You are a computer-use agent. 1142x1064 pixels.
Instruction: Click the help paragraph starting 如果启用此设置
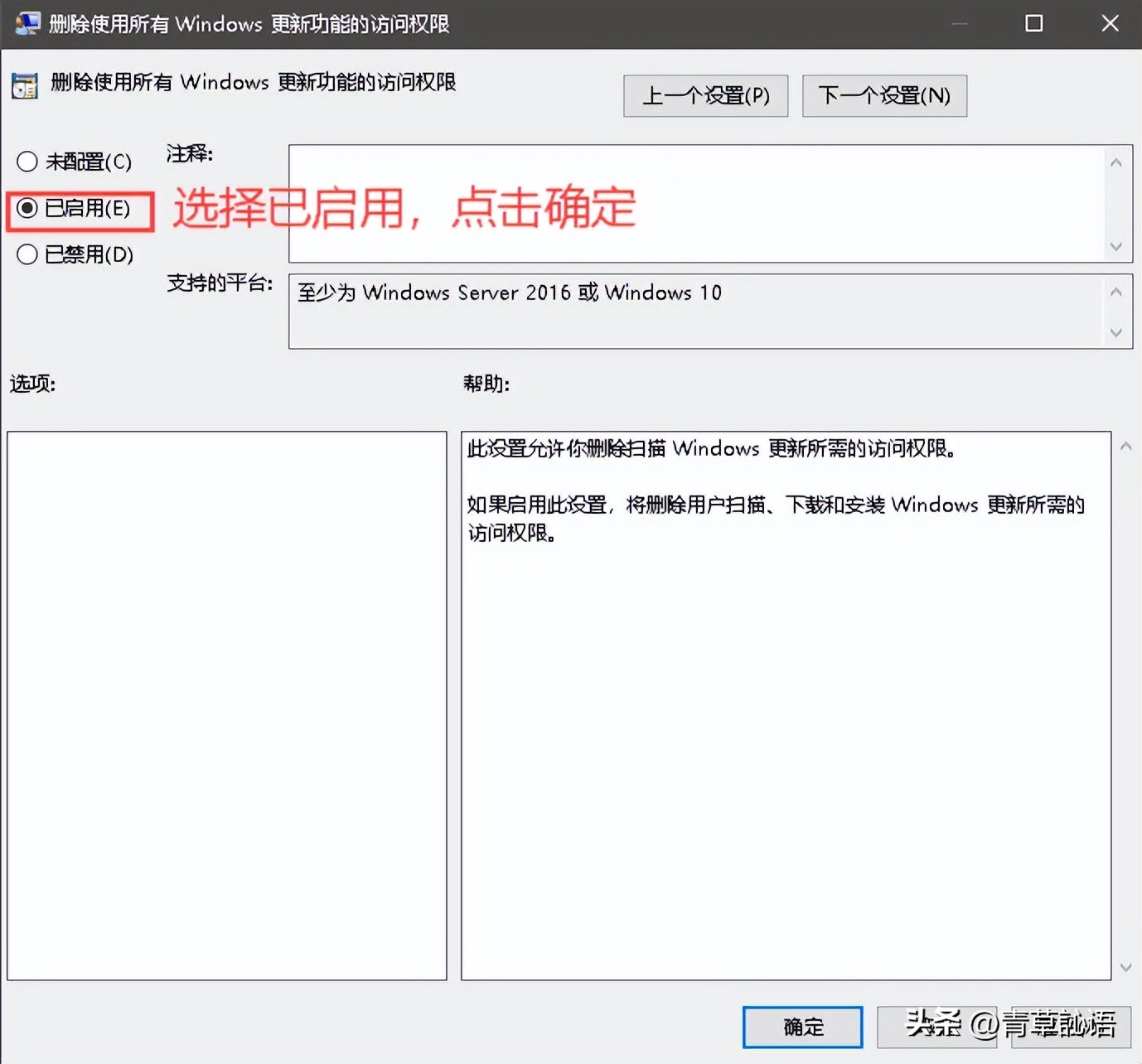[776, 518]
